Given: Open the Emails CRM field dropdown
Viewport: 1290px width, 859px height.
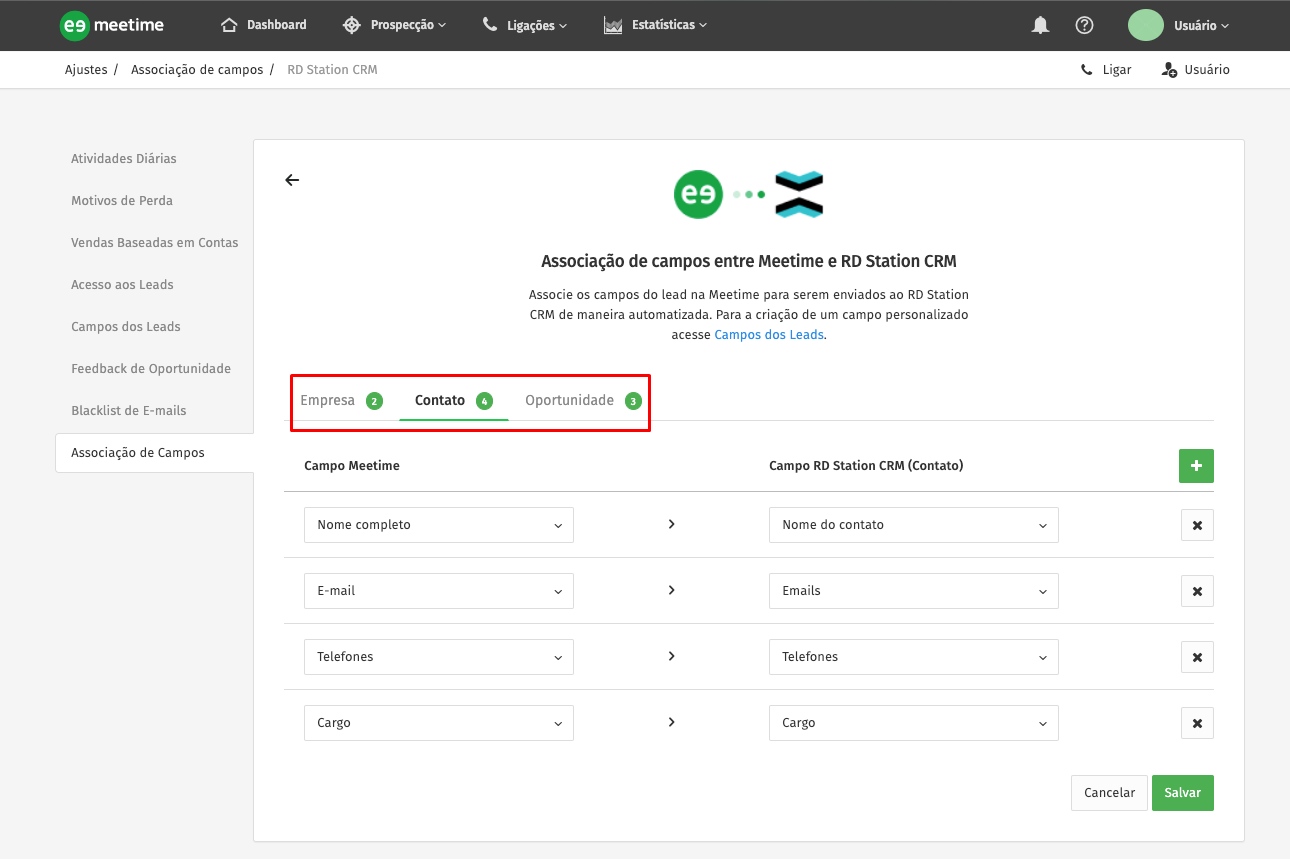Looking at the screenshot, I should pos(914,591).
